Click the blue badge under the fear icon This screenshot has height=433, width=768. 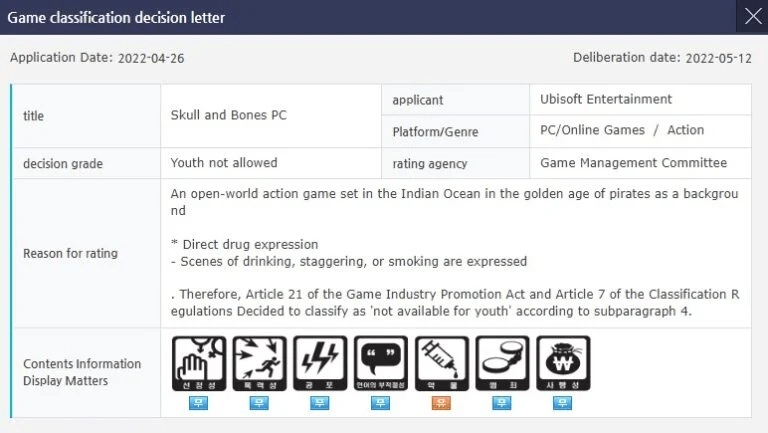tap(320, 404)
